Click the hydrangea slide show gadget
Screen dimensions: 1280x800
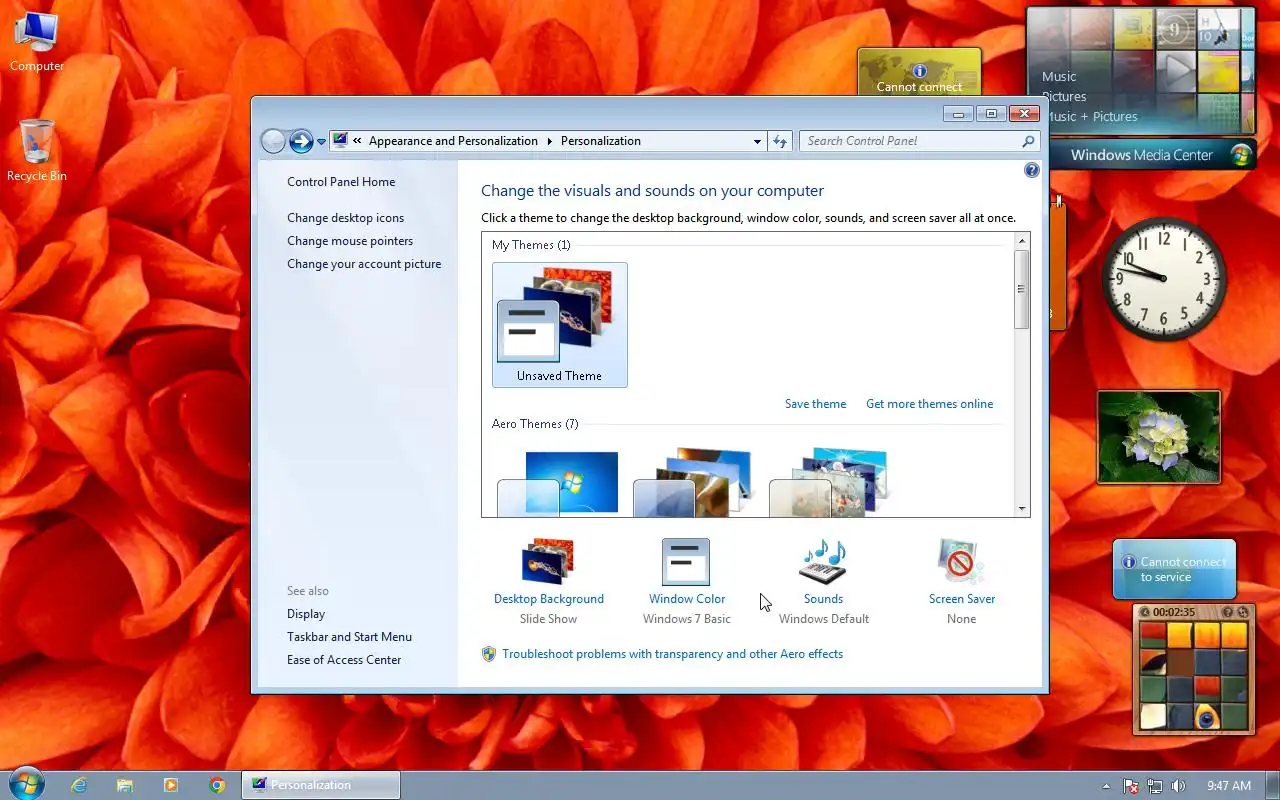click(1159, 437)
